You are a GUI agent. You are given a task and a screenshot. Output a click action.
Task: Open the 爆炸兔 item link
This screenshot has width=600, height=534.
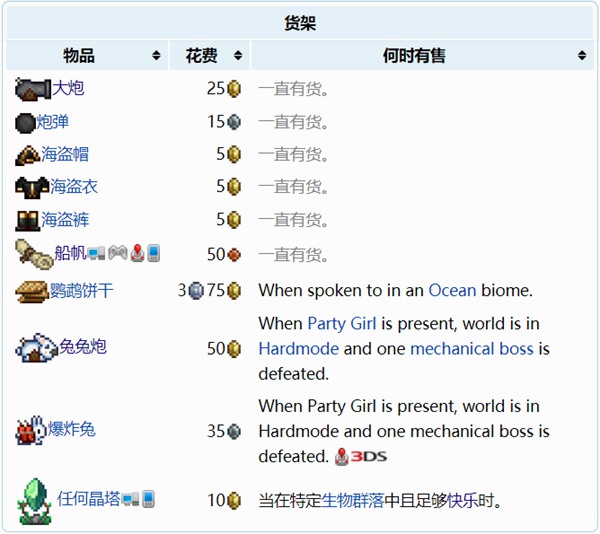pyautogui.click(x=71, y=430)
